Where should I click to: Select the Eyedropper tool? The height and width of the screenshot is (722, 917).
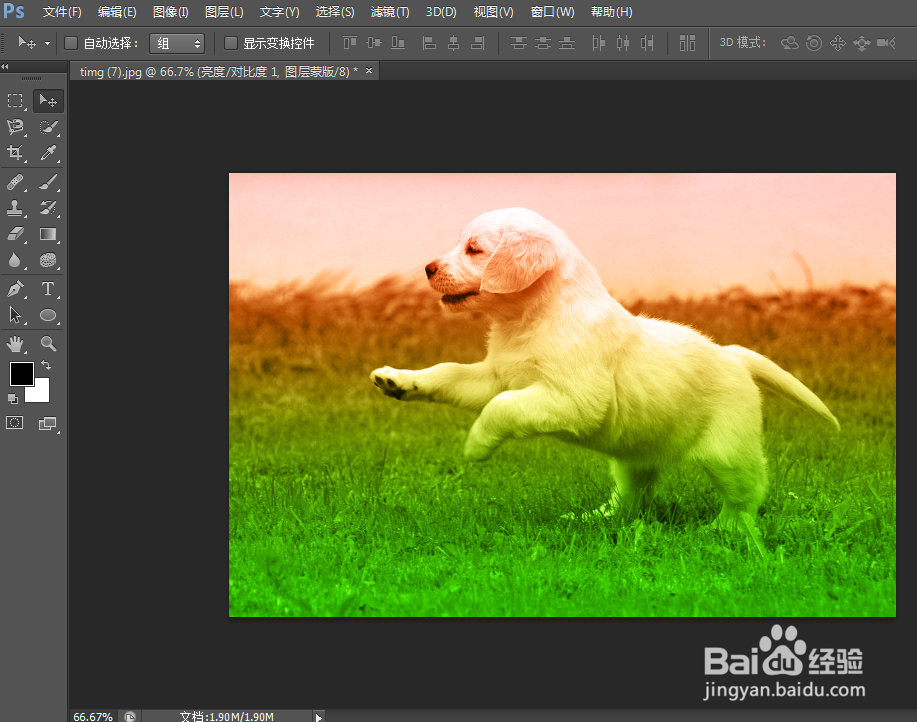[48, 153]
